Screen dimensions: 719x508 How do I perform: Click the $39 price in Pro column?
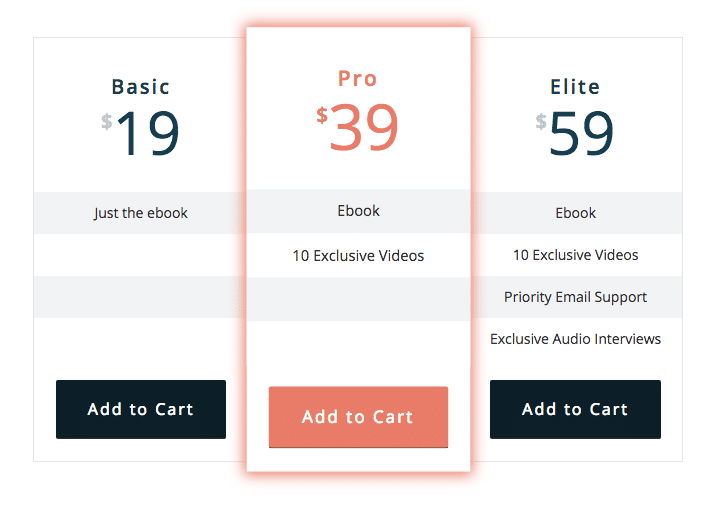click(358, 126)
